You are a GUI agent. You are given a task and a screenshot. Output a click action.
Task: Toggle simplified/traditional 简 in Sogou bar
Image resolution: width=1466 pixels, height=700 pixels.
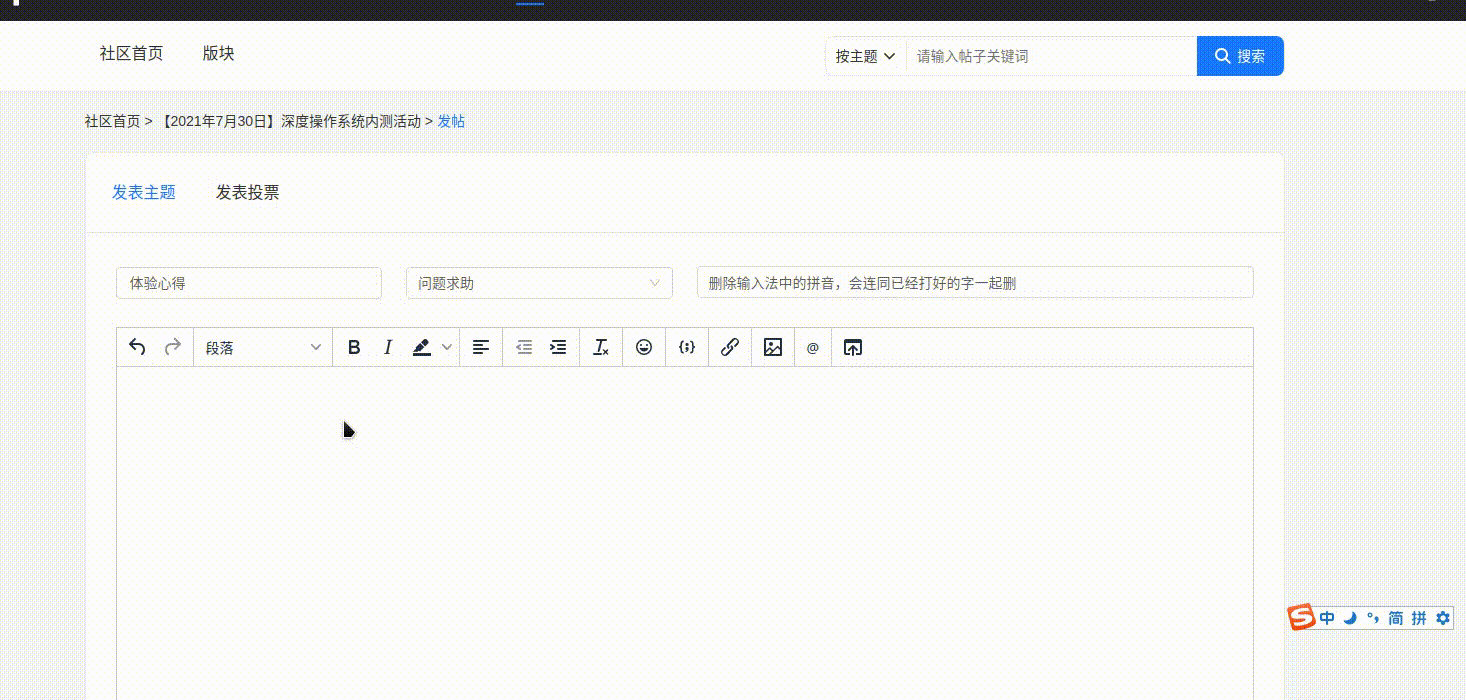[1396, 618]
